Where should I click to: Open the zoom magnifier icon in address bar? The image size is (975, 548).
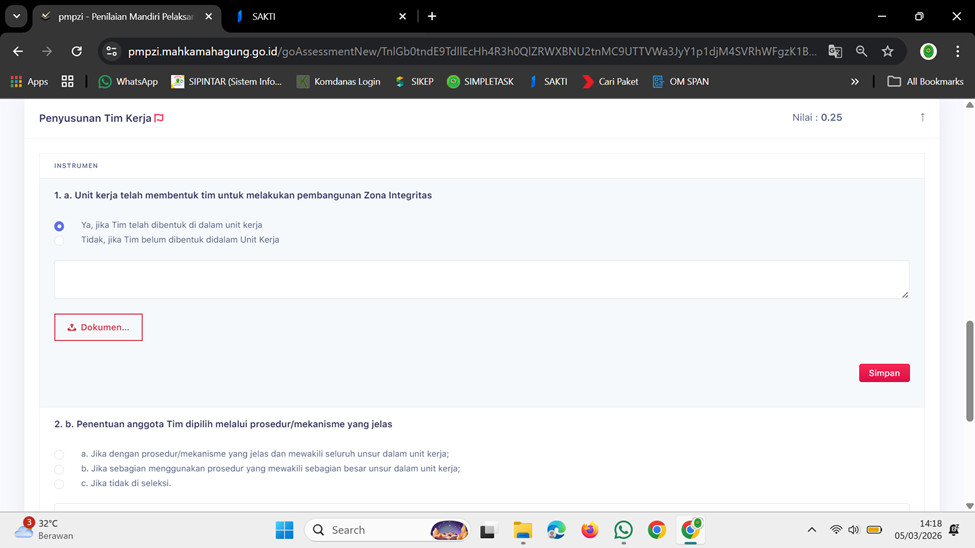click(861, 51)
